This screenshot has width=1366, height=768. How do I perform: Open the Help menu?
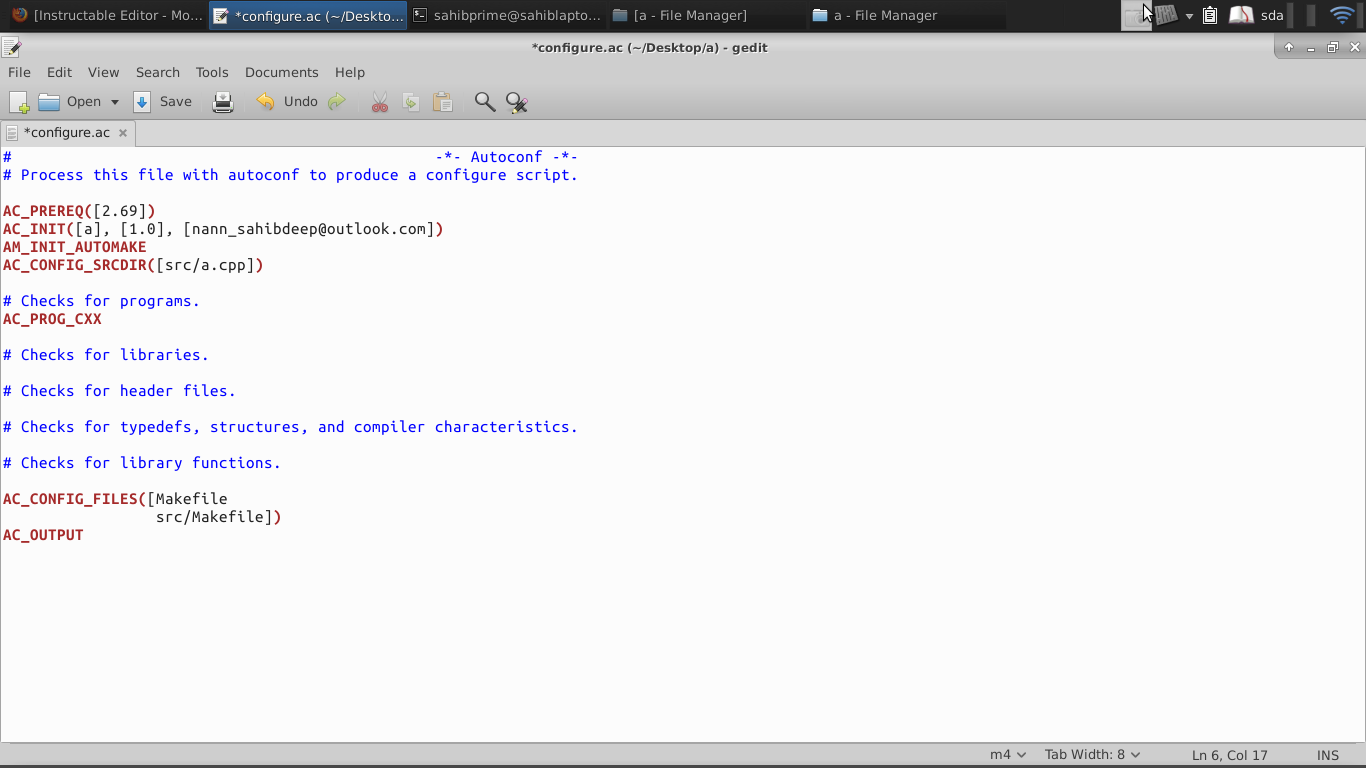pos(350,72)
